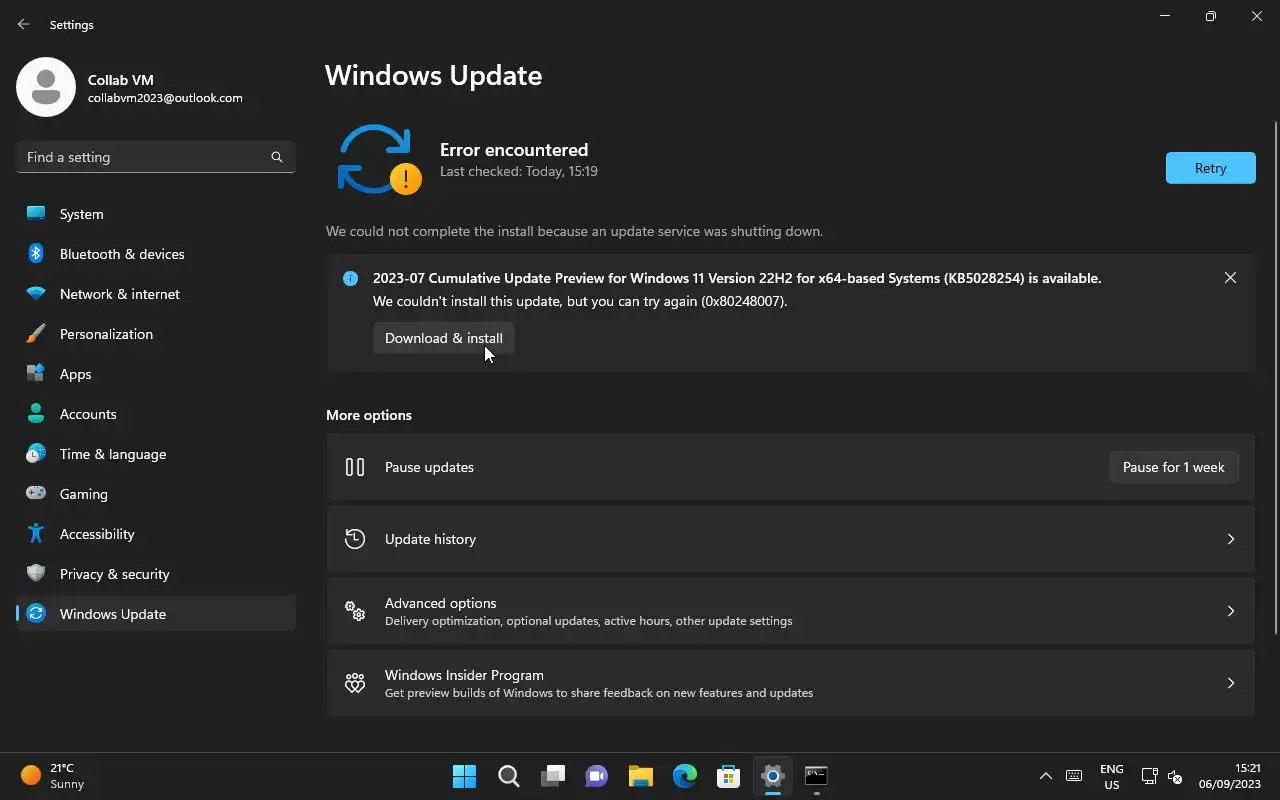Open Microsoft Store from taskbar
This screenshot has width=1280, height=800.
(729, 776)
